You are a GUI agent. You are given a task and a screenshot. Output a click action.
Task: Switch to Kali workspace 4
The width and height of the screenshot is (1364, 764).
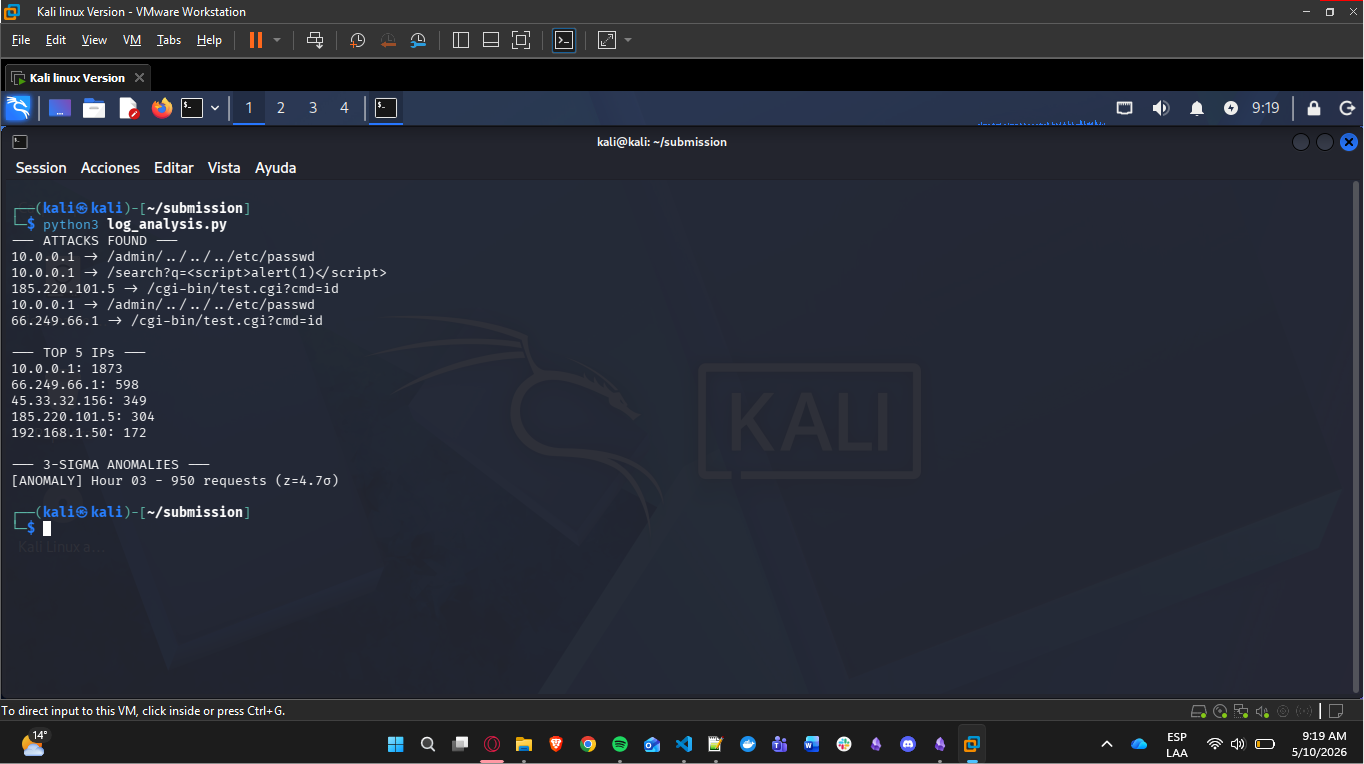pos(345,108)
